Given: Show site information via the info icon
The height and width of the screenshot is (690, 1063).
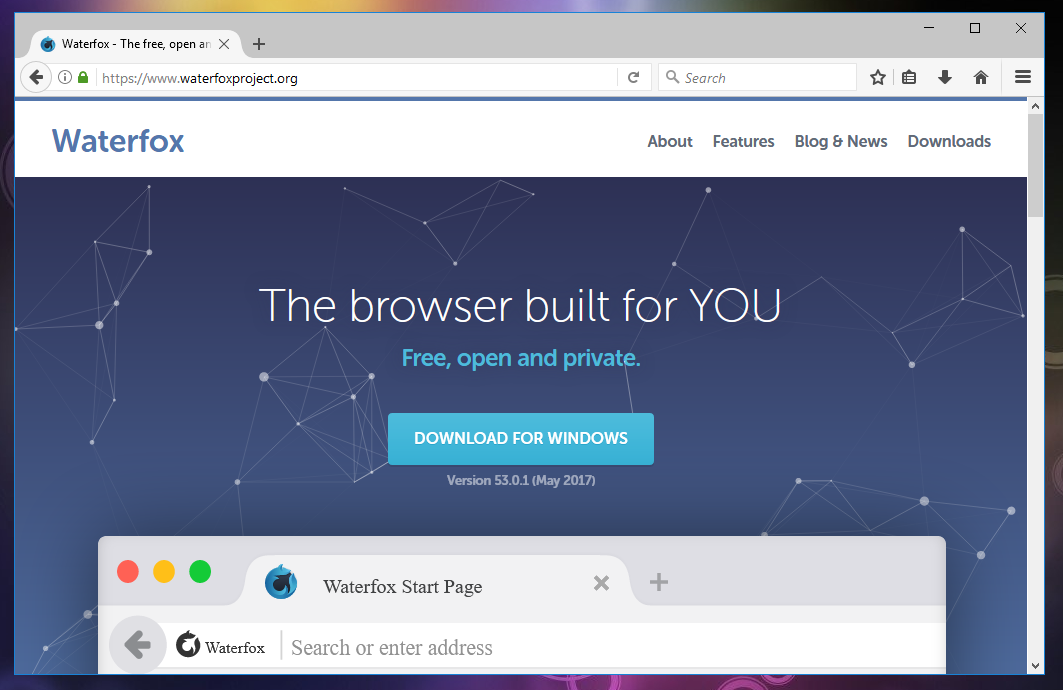Looking at the screenshot, I should click(64, 77).
